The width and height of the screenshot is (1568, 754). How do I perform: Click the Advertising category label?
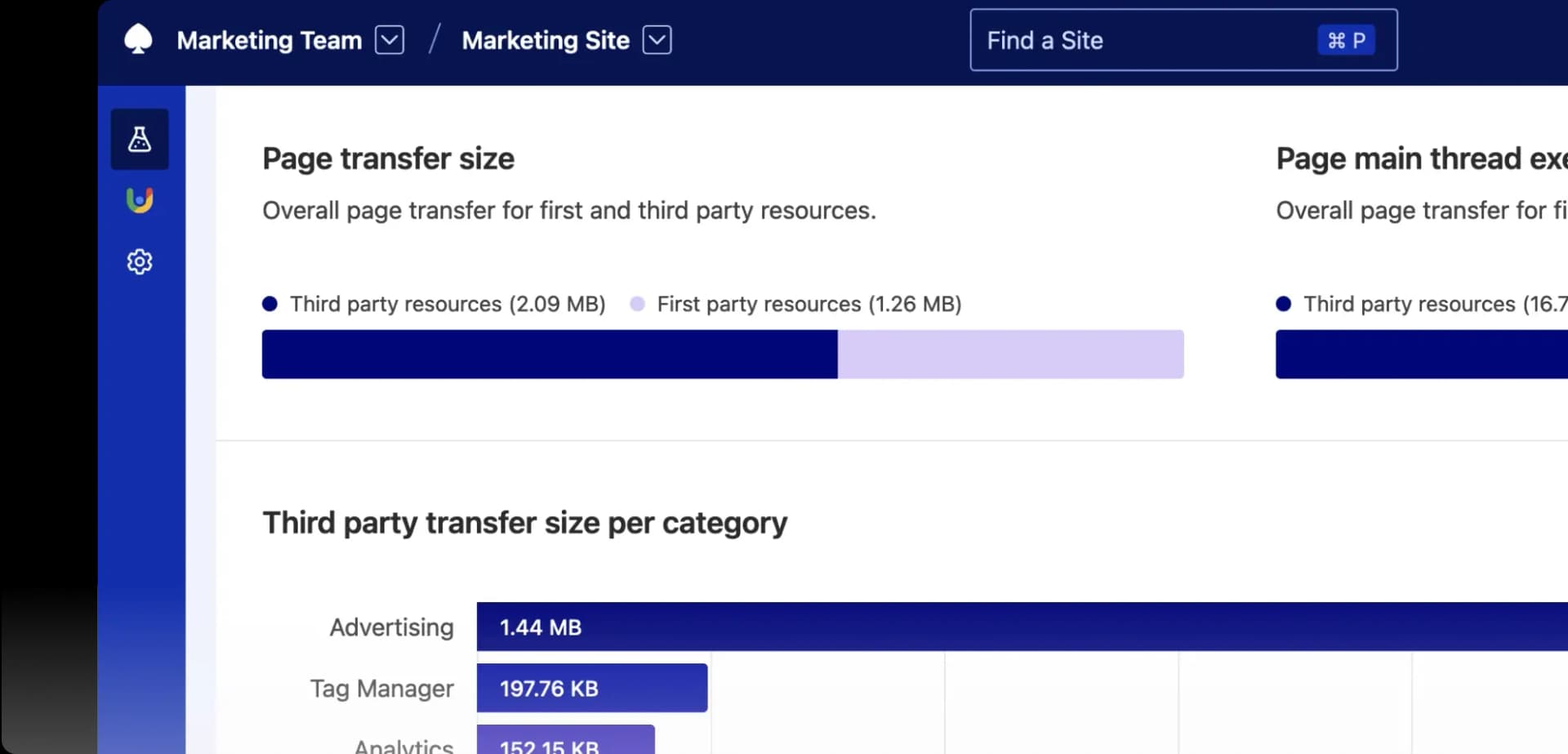click(391, 627)
